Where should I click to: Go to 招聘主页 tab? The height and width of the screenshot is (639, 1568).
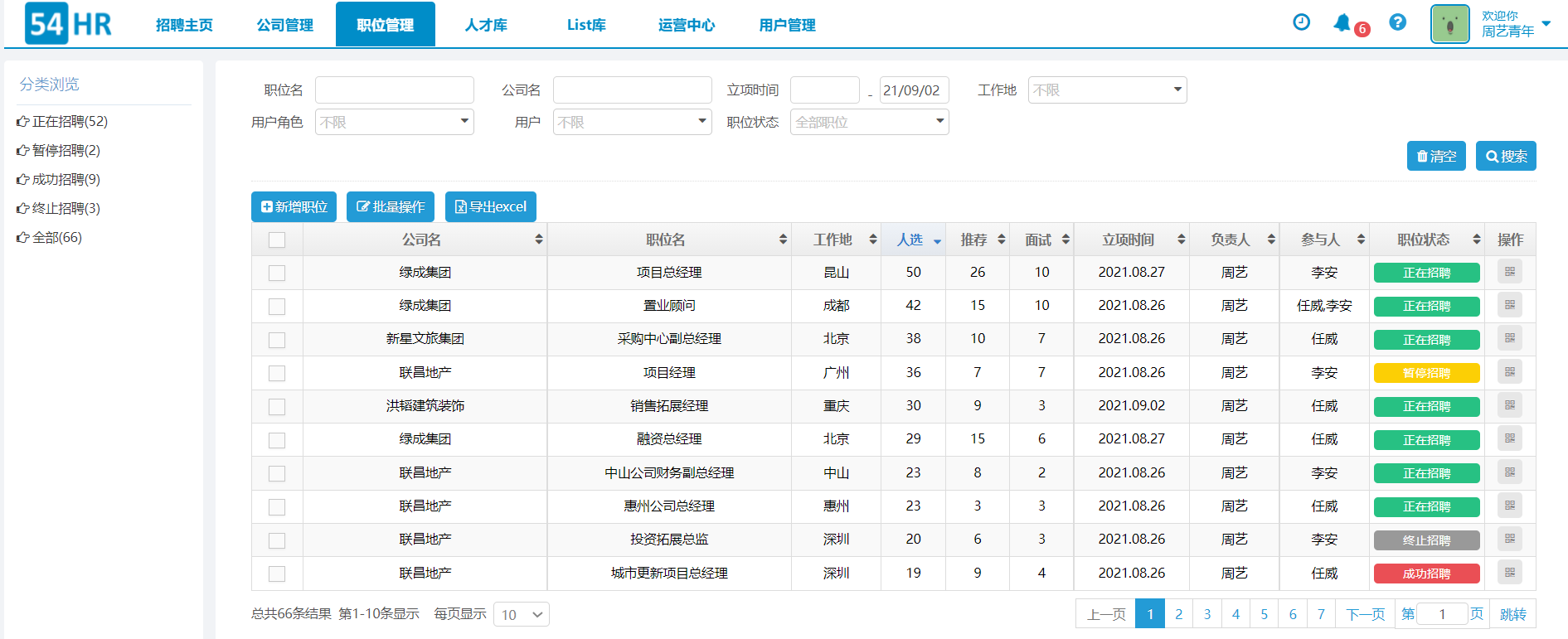(x=184, y=25)
